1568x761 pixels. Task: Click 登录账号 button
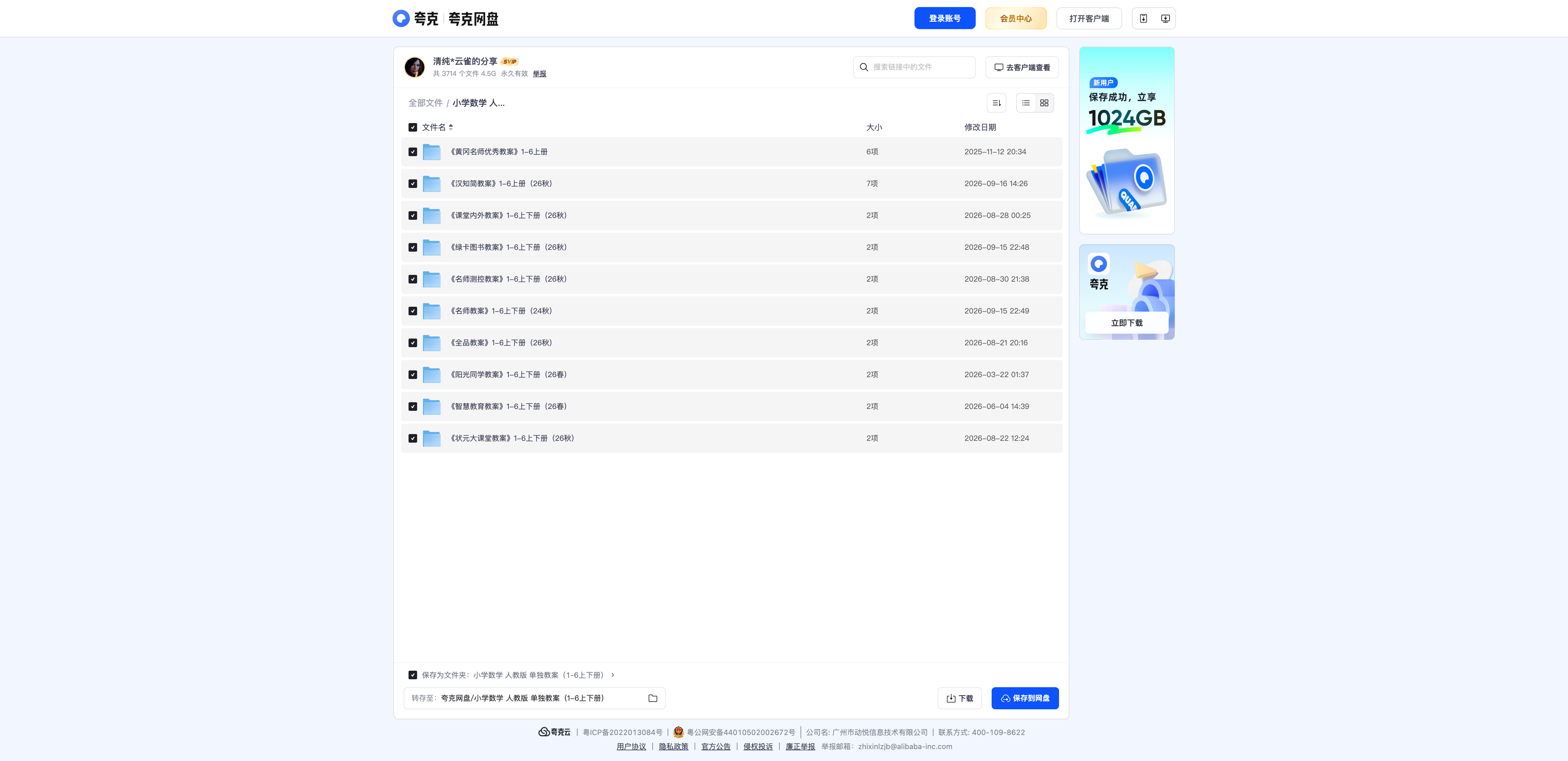tap(944, 18)
